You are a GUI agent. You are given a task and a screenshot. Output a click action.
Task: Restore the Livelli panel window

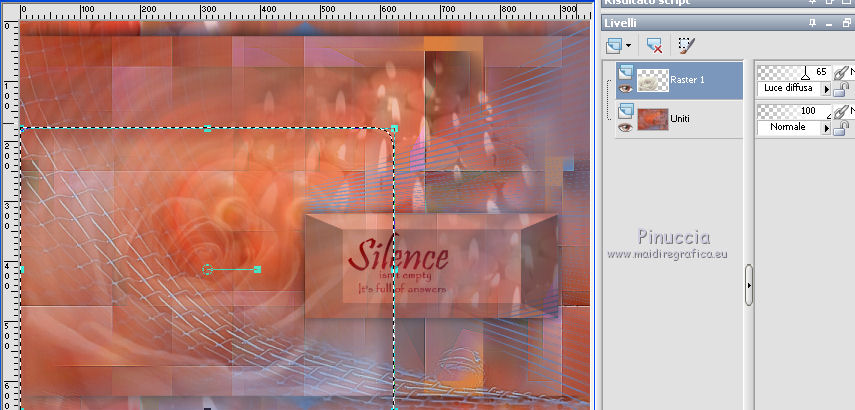[846, 23]
